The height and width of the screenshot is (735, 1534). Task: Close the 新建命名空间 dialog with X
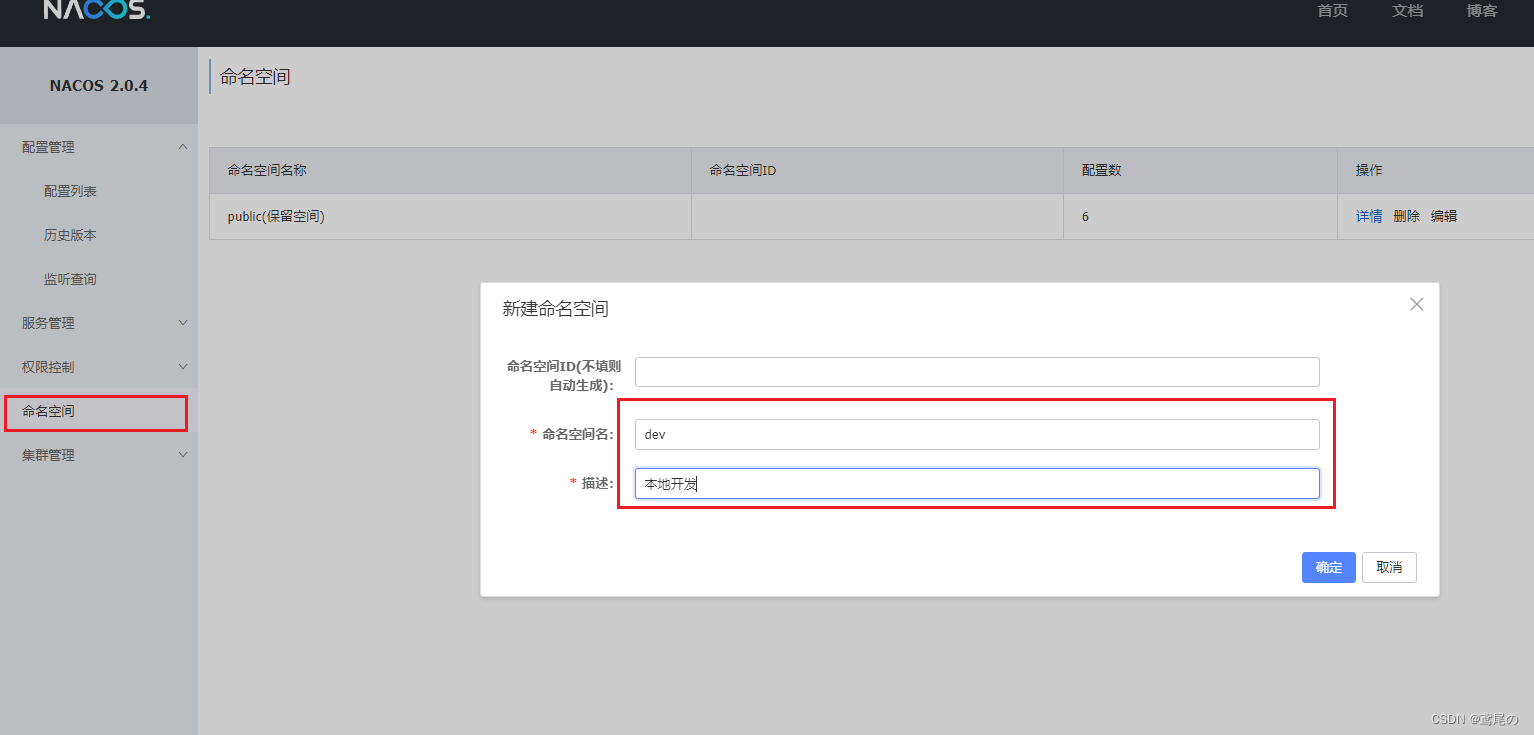pos(1416,304)
